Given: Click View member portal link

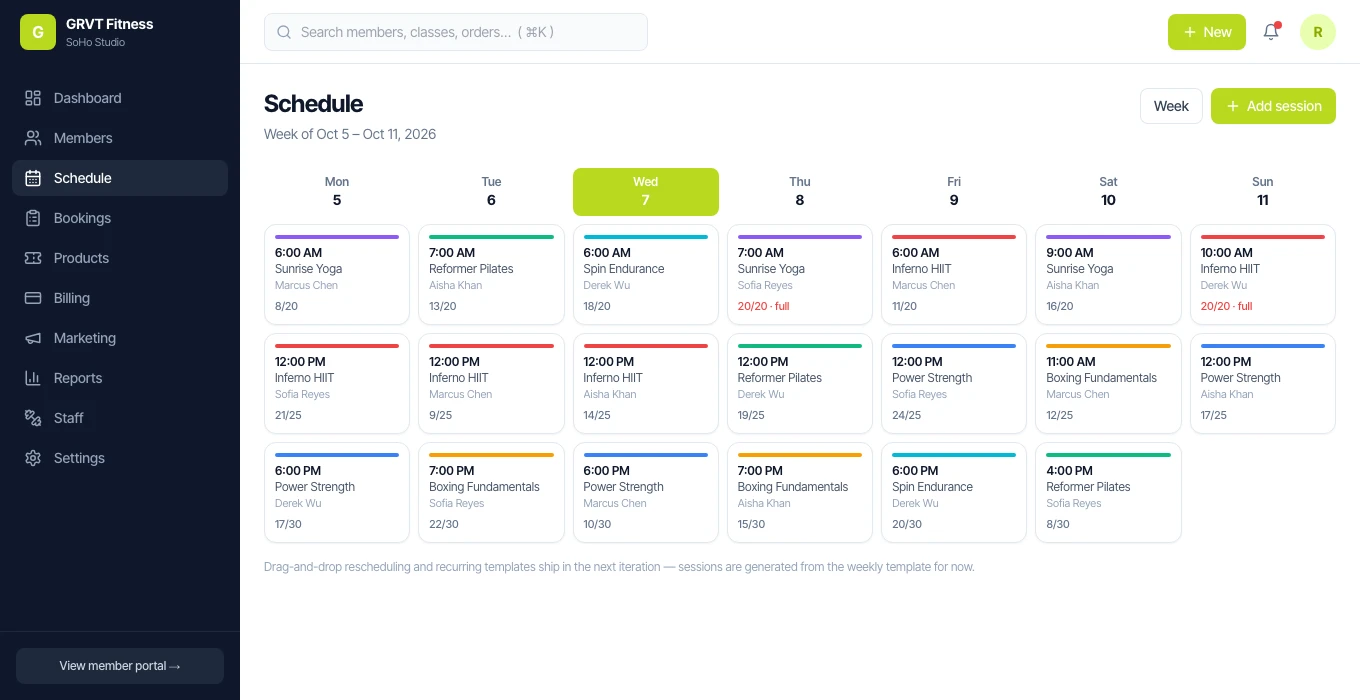Looking at the screenshot, I should (x=120, y=666).
